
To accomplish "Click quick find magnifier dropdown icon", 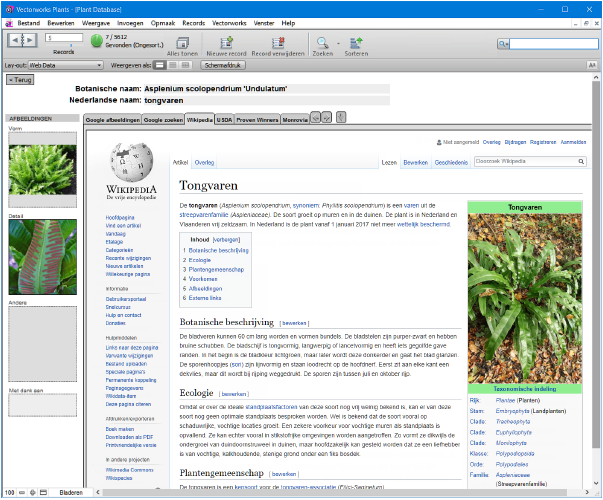I will [x=503, y=44].
